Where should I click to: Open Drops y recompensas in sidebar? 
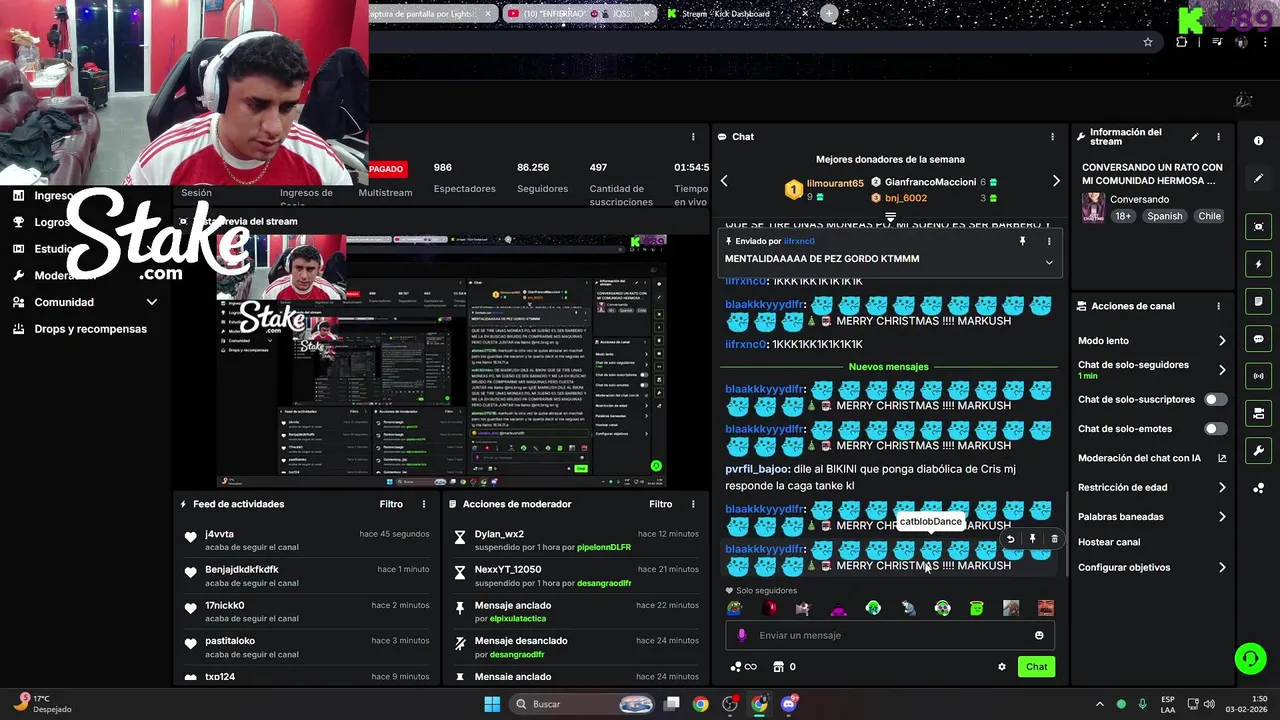pyautogui.click(x=90, y=329)
